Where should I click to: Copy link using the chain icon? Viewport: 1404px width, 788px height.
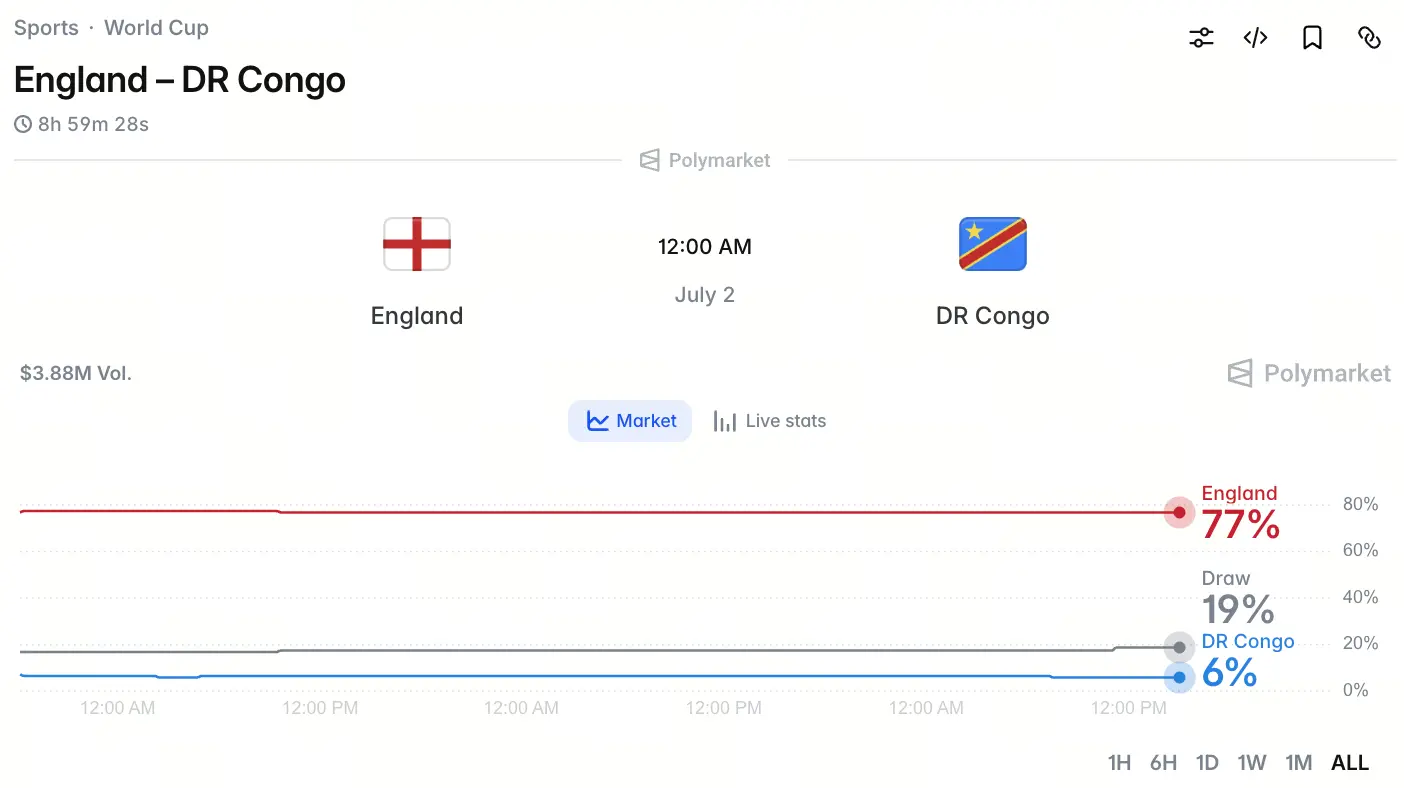coord(1369,38)
